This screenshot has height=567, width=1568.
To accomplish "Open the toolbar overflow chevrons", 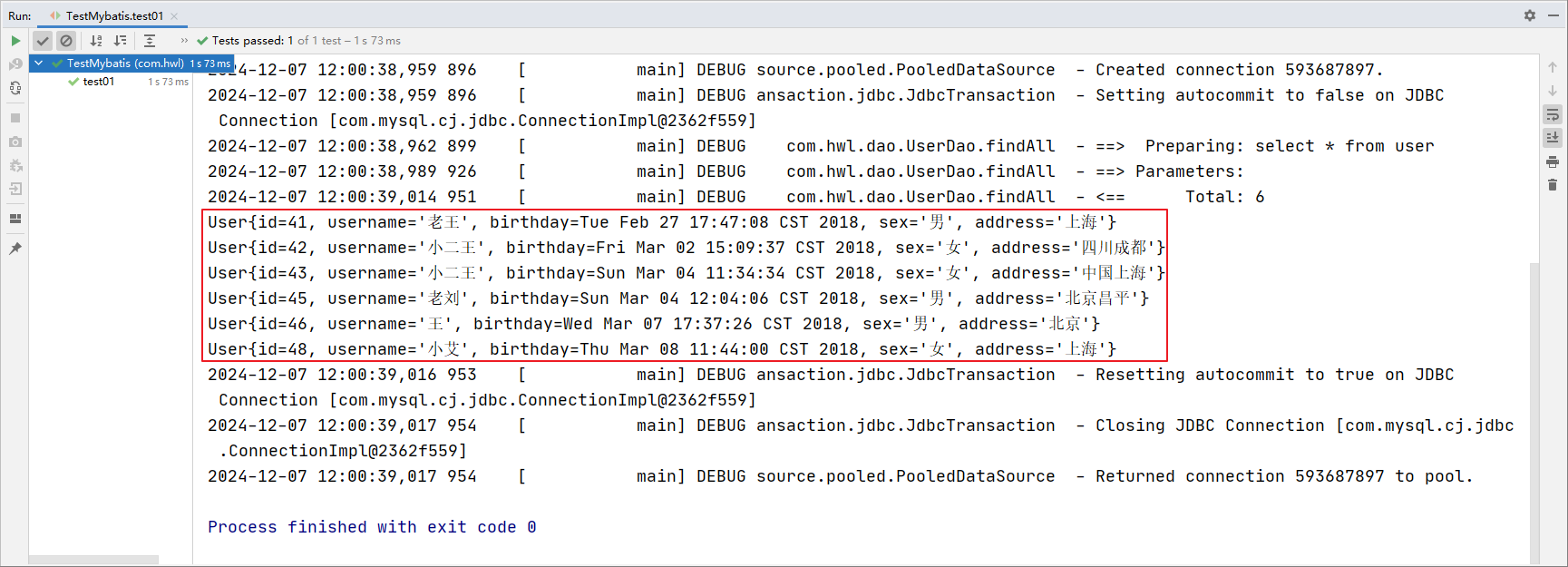I will (184, 41).
